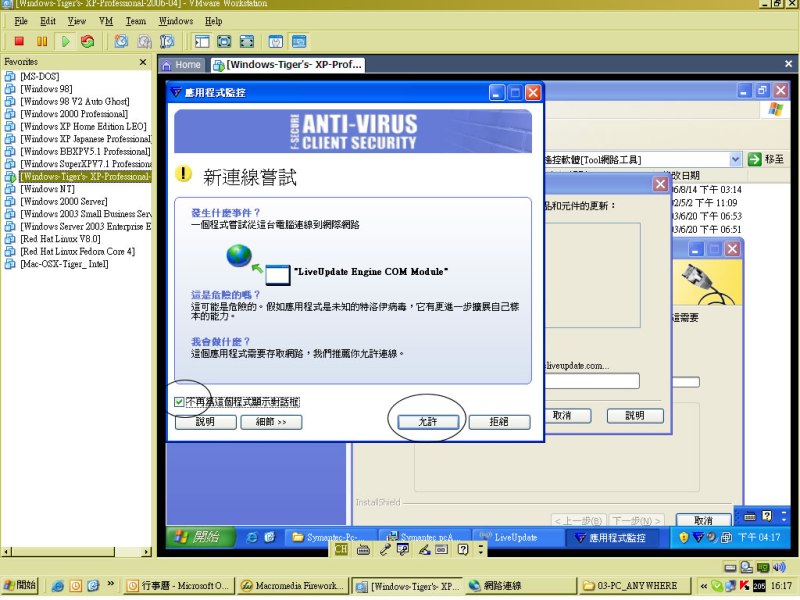Click the Take Snapshot toolbar icon

121,41
